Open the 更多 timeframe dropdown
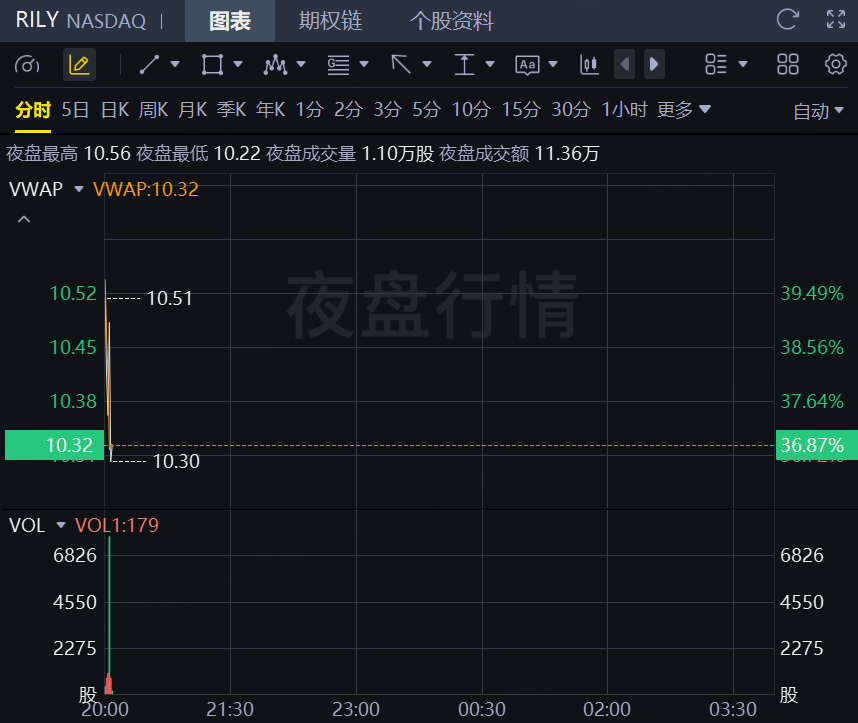 pyautogui.click(x=684, y=110)
